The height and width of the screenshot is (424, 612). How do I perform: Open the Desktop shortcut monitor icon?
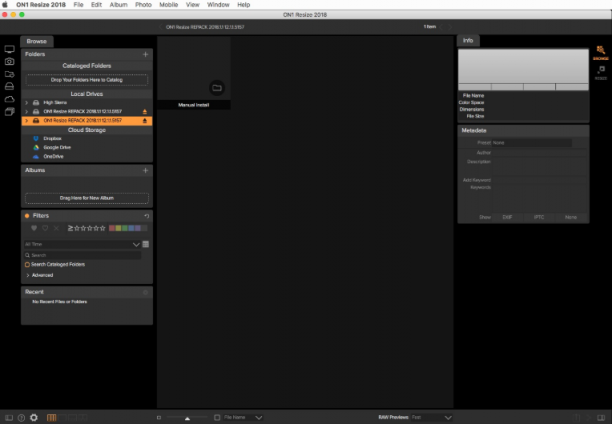tap(9, 49)
